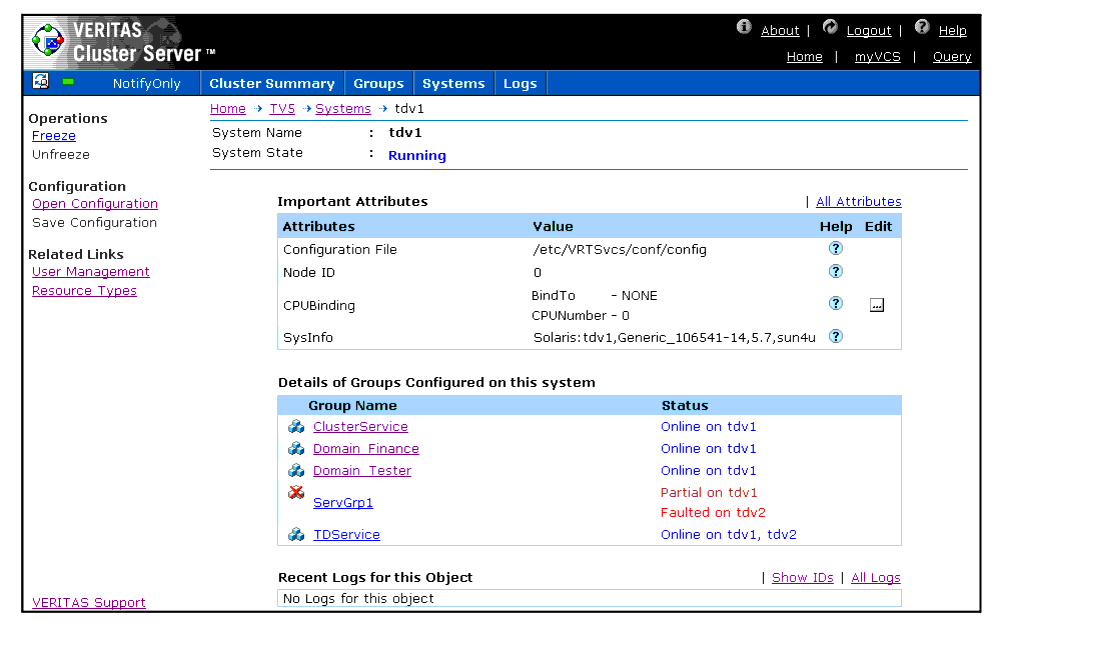
Task: Click the help icon for CPUBinding
Action: coord(836,303)
